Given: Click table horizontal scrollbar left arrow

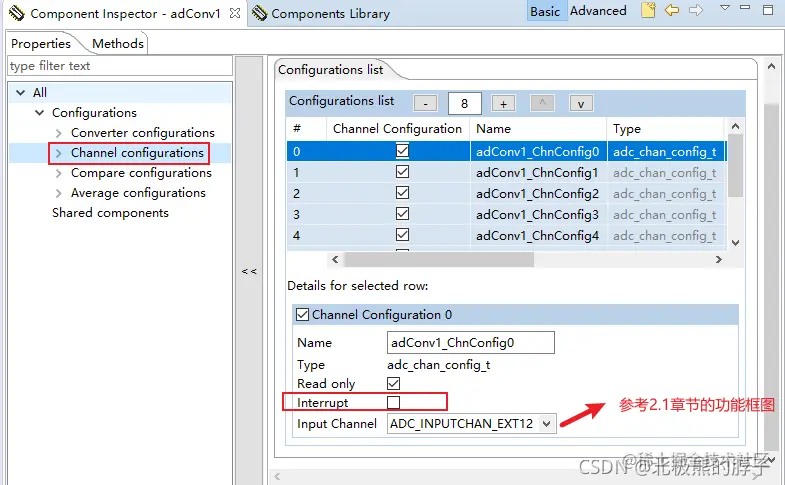Looking at the screenshot, I should (335, 259).
